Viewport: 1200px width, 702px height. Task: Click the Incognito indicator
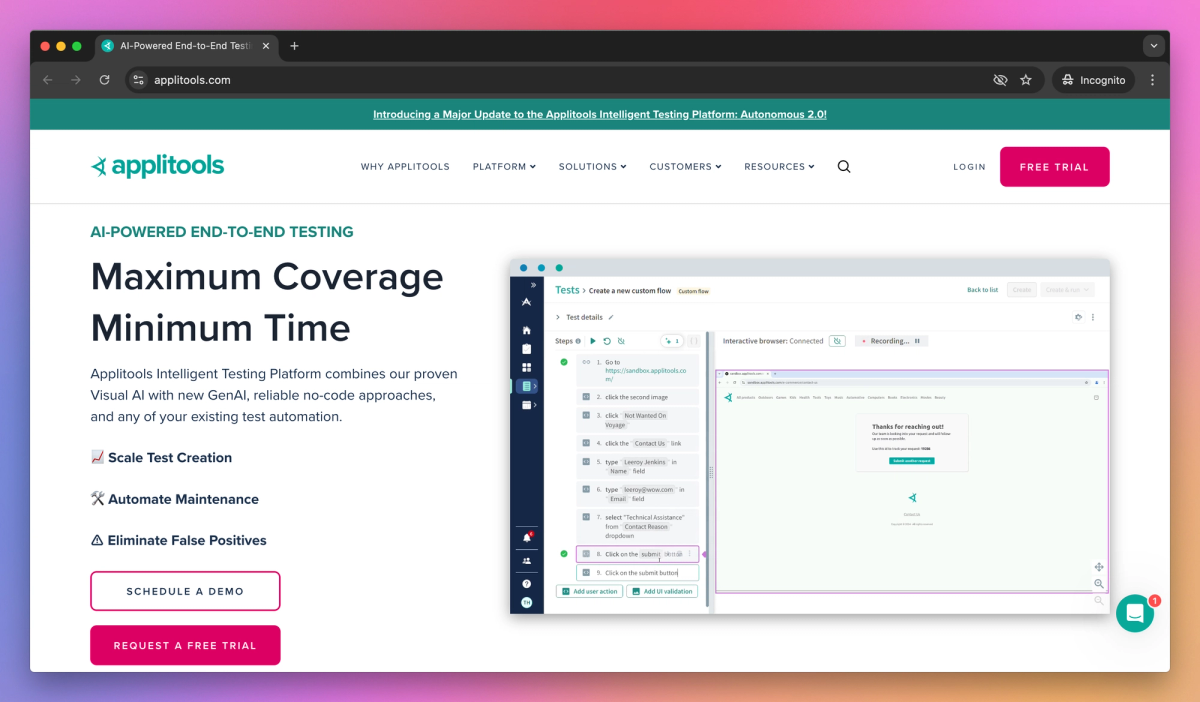point(1093,80)
